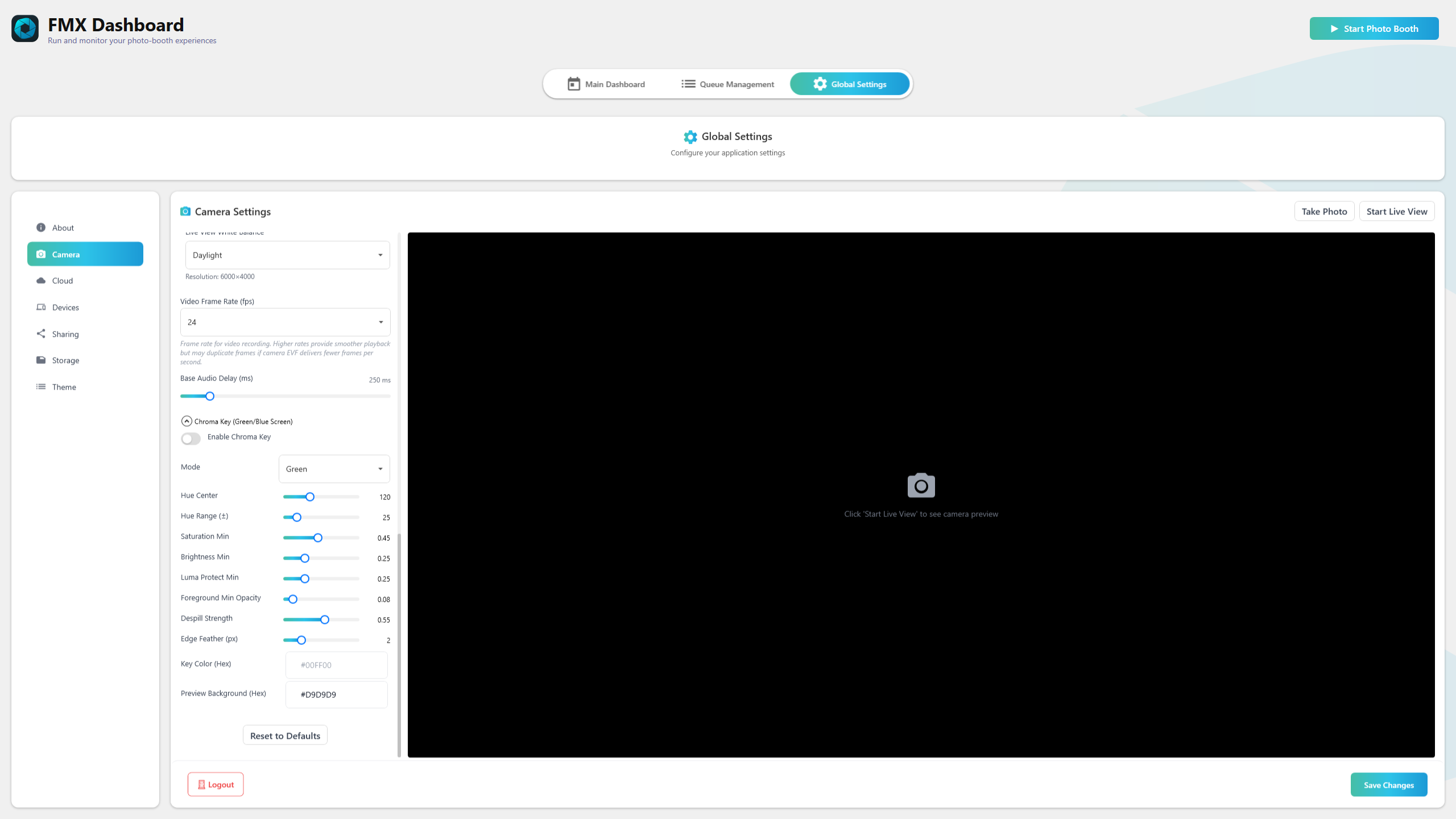
Task: Click the Cloud icon in sidebar
Action: pos(41,280)
